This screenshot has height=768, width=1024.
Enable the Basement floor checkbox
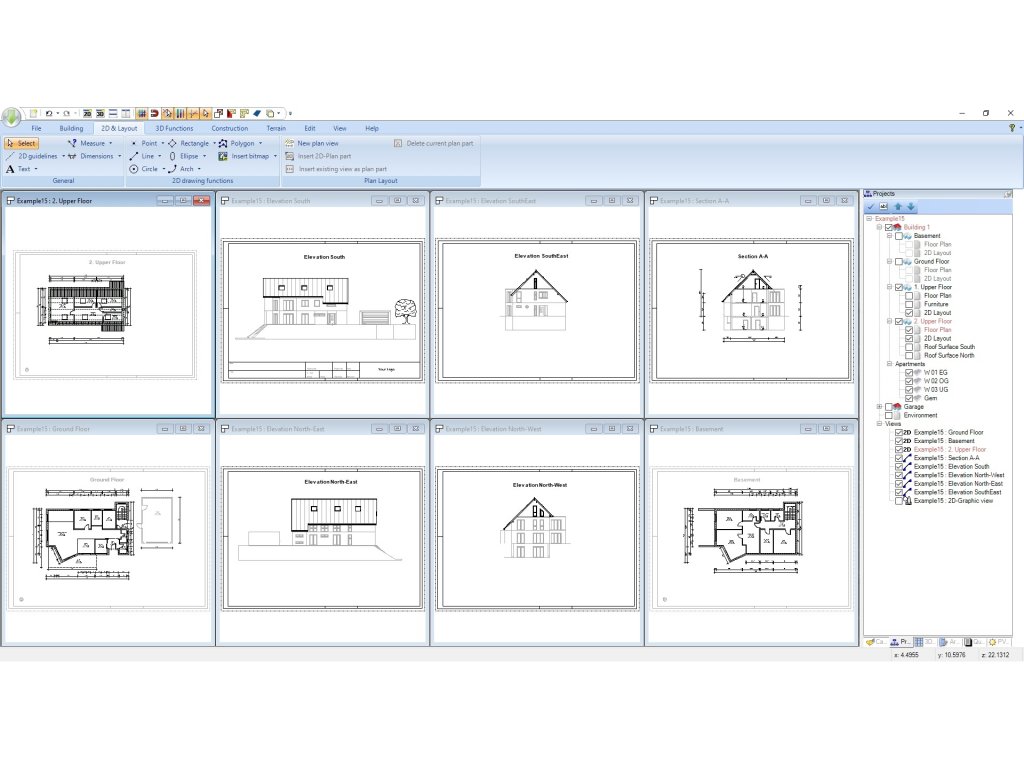(898, 236)
